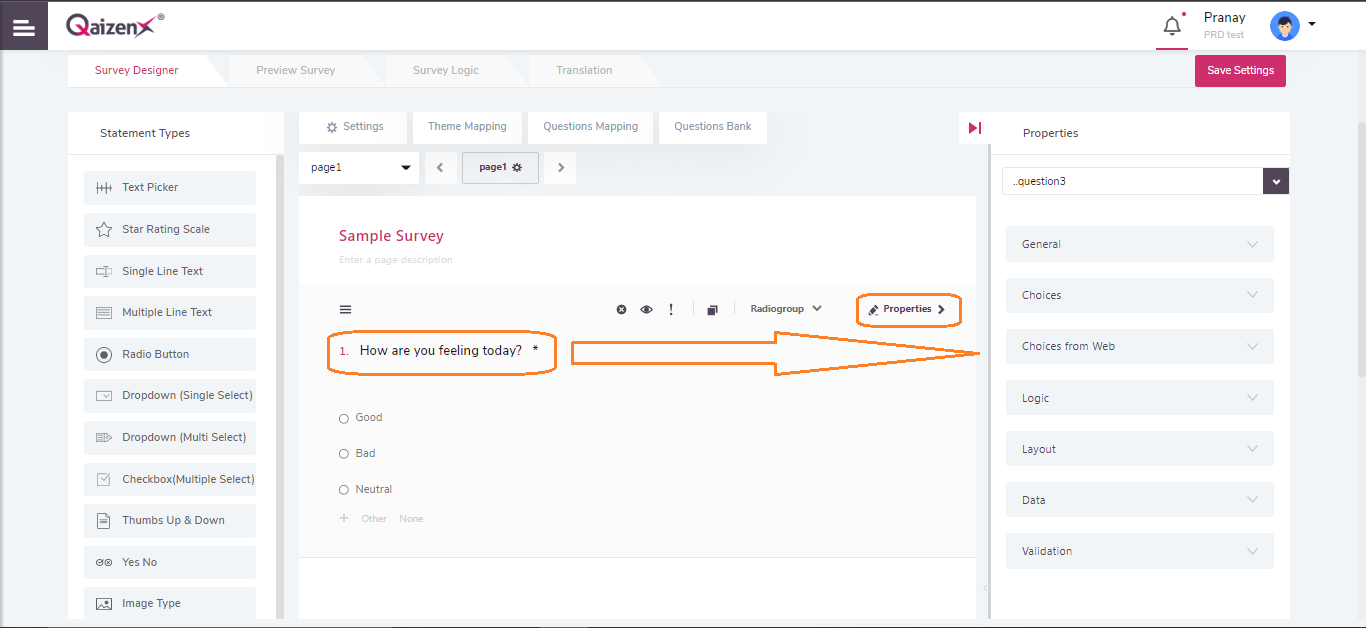Click the duplicate question icon
1366x628 pixels.
coord(712,310)
